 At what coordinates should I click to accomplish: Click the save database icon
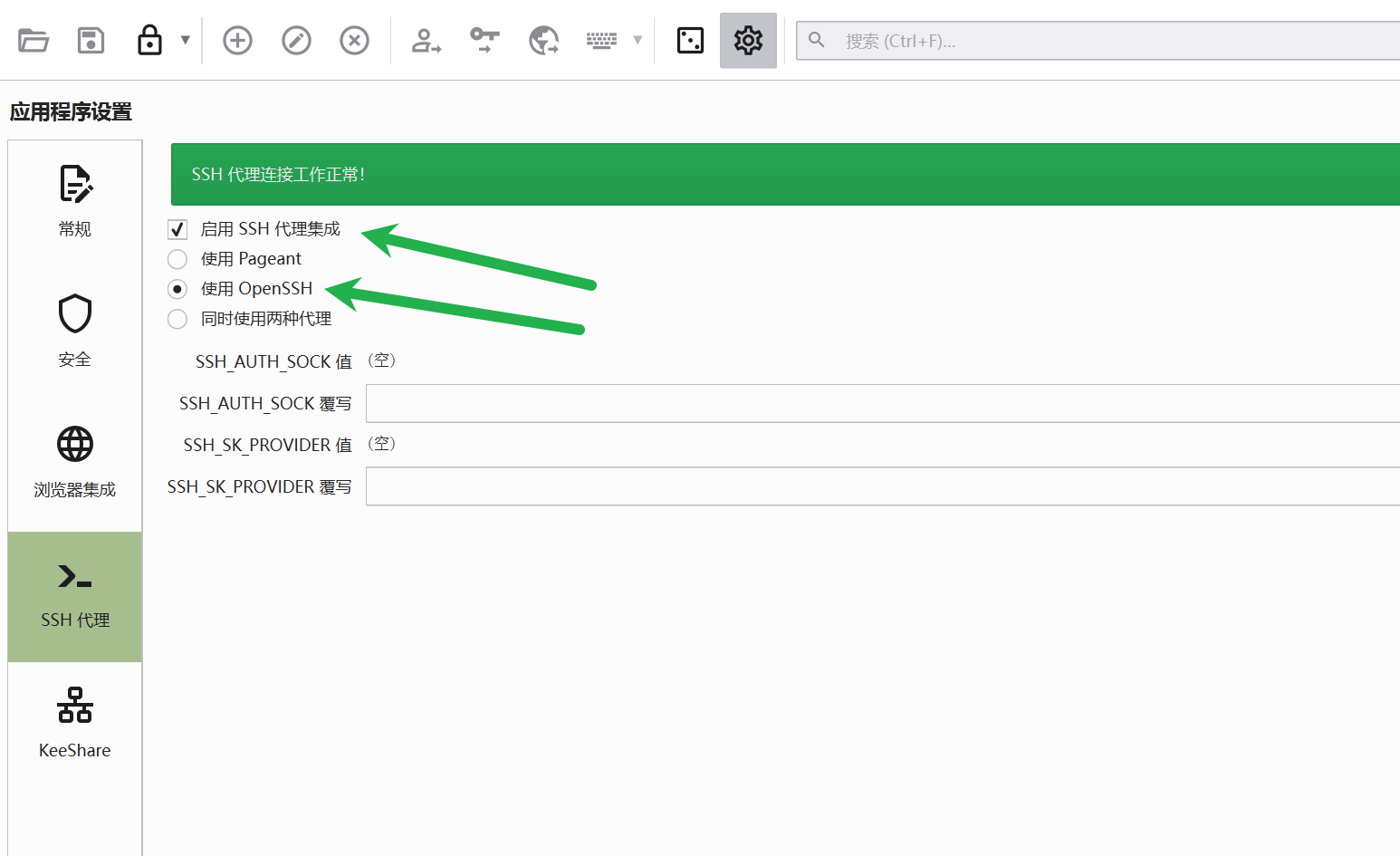pyautogui.click(x=91, y=41)
